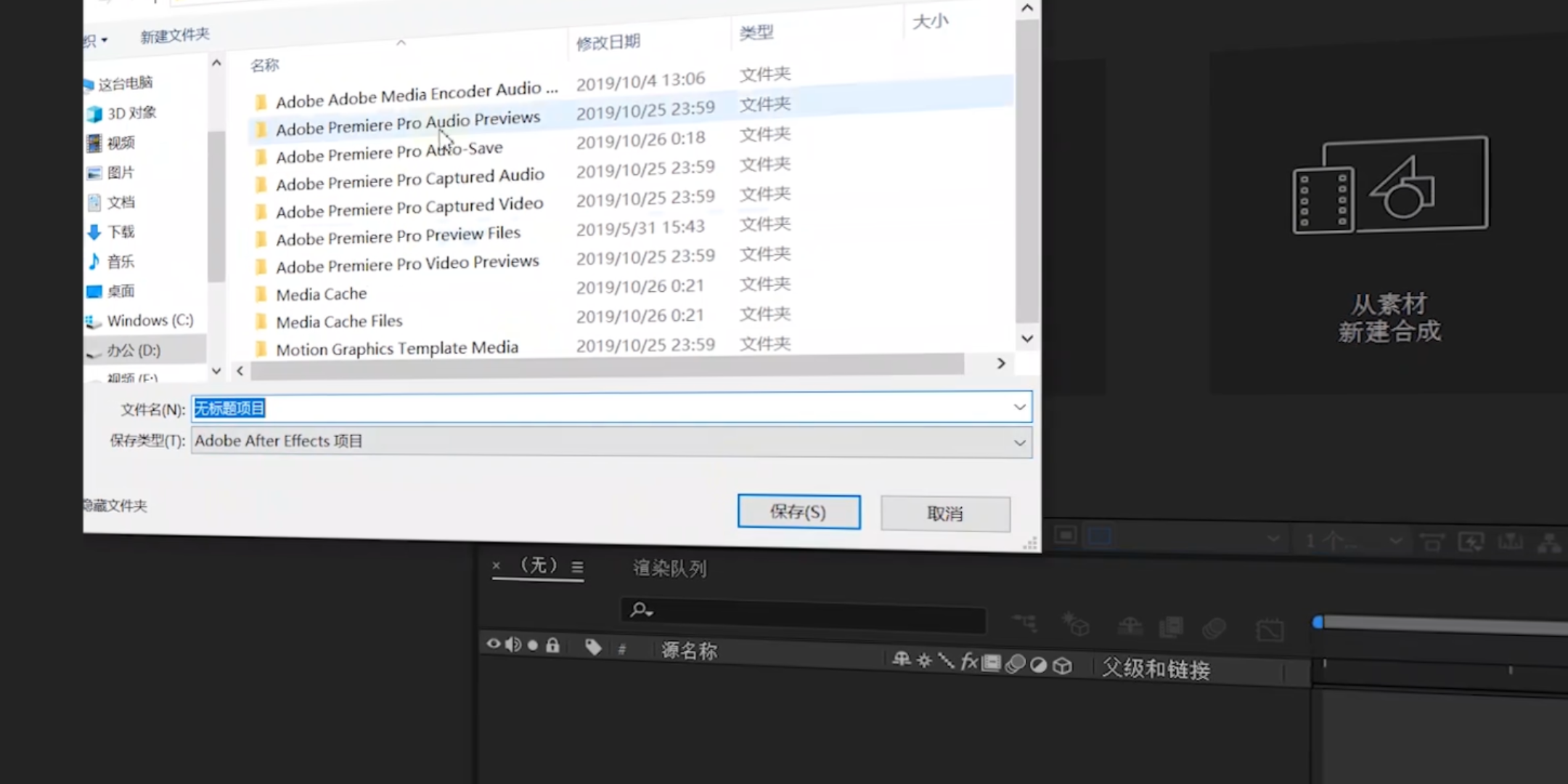Click the transparency grid viewer icon
Screen dimensions: 1568x784
coord(1100,536)
